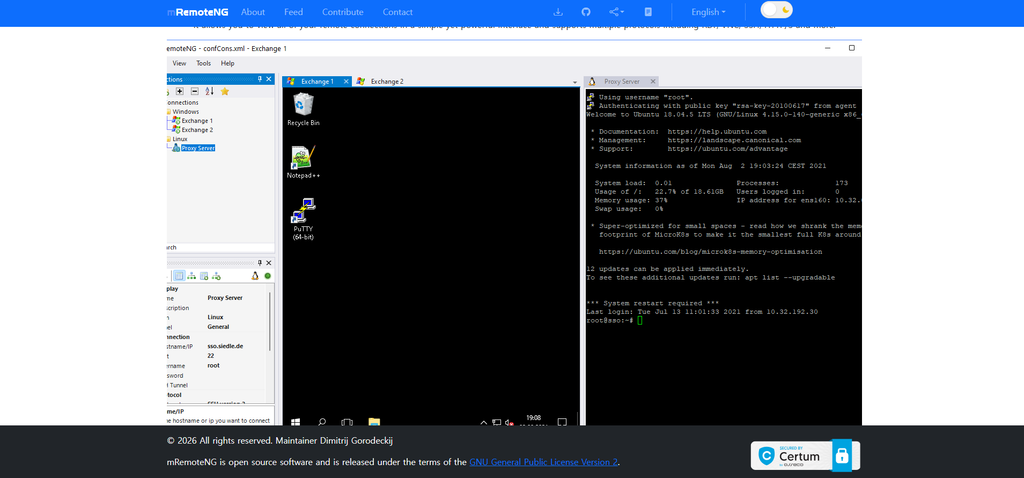This screenshot has height=478, width=1024.
Task: Close the Connections panel
Action: click(268, 79)
